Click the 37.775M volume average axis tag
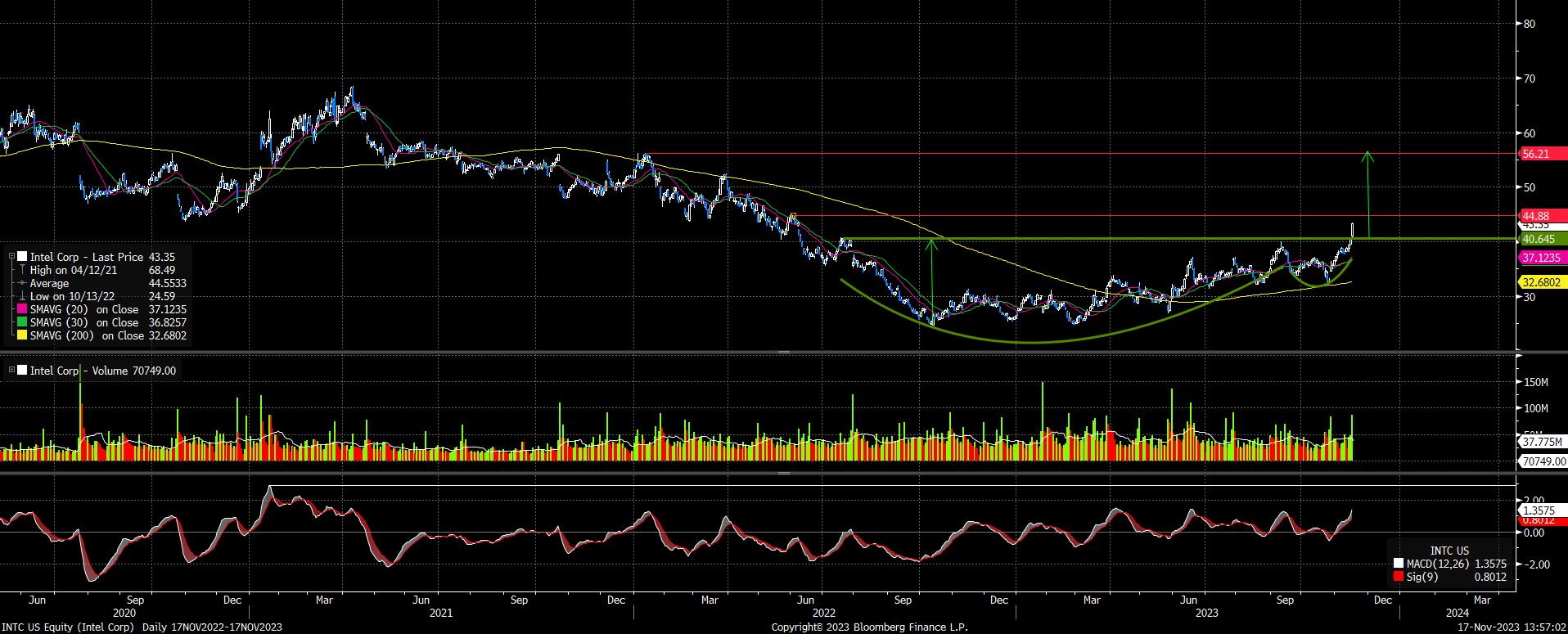The width and height of the screenshot is (1568, 634). click(x=1542, y=442)
